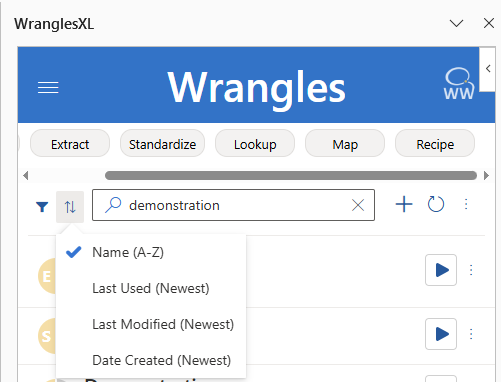Click the left arrow of the category scrollbar
The image size is (501, 382).
click(x=26, y=175)
